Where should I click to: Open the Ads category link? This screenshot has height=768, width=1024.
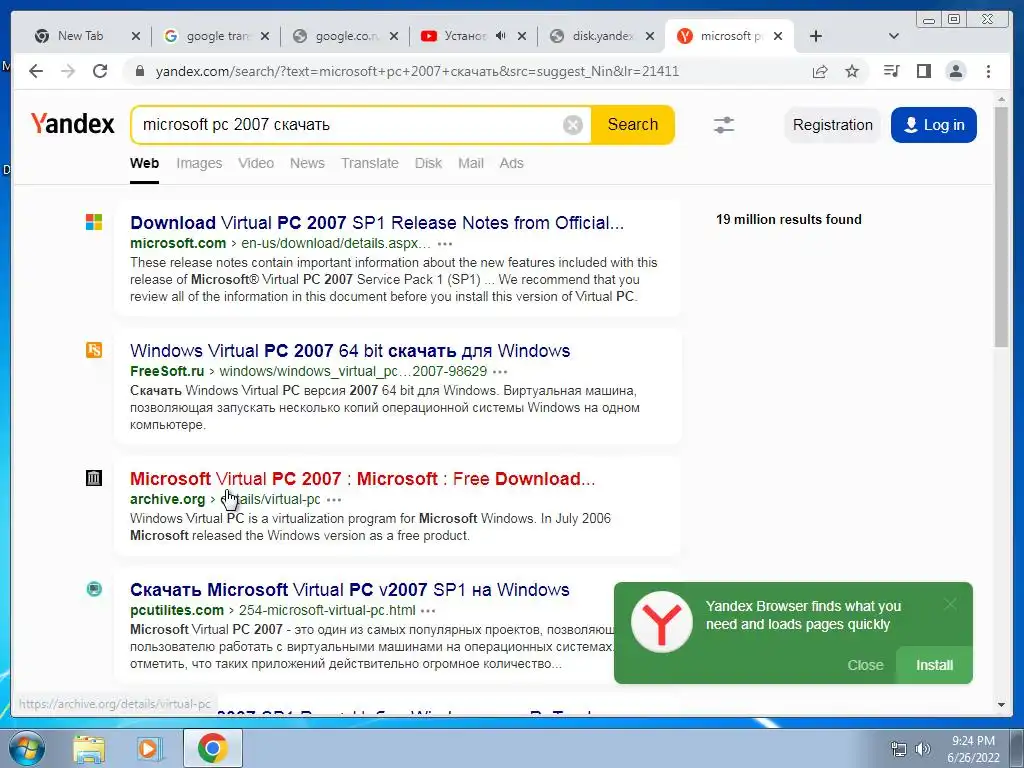point(511,163)
